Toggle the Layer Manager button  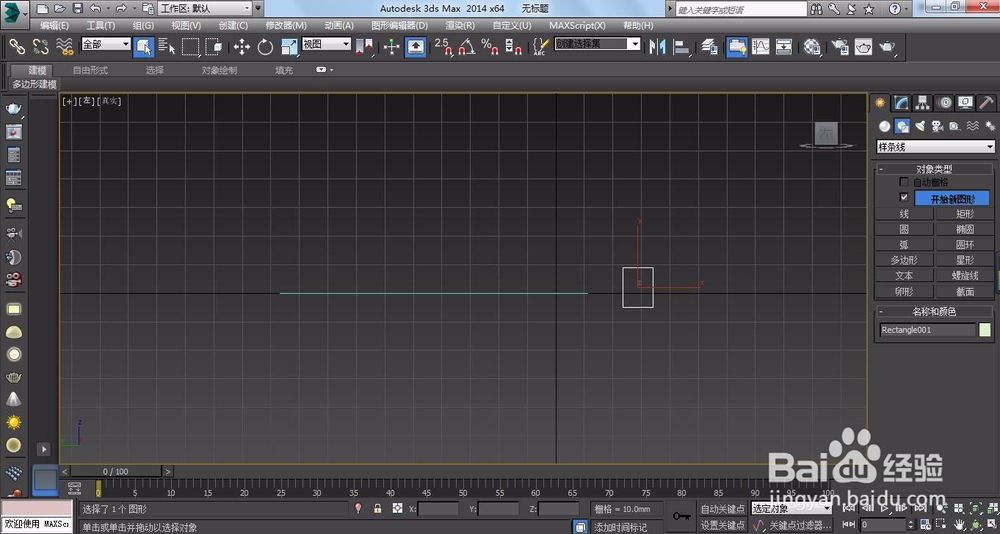(x=709, y=47)
